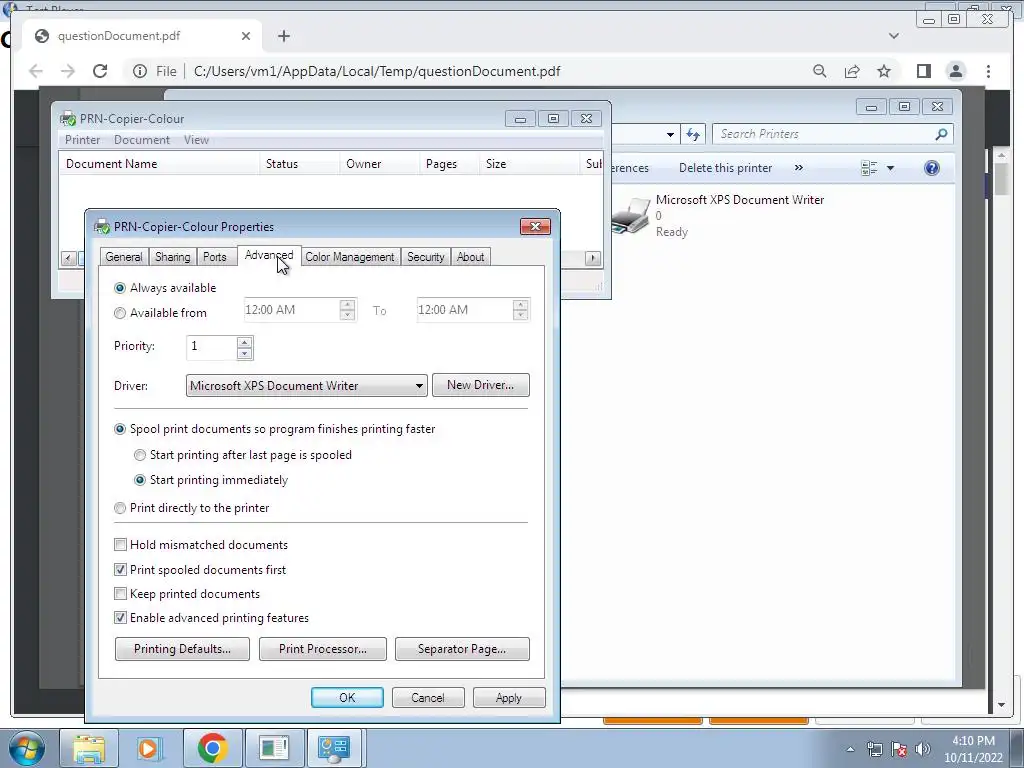This screenshot has width=1024, height=768.
Task: Go back in Chrome browser
Action: tap(36, 71)
